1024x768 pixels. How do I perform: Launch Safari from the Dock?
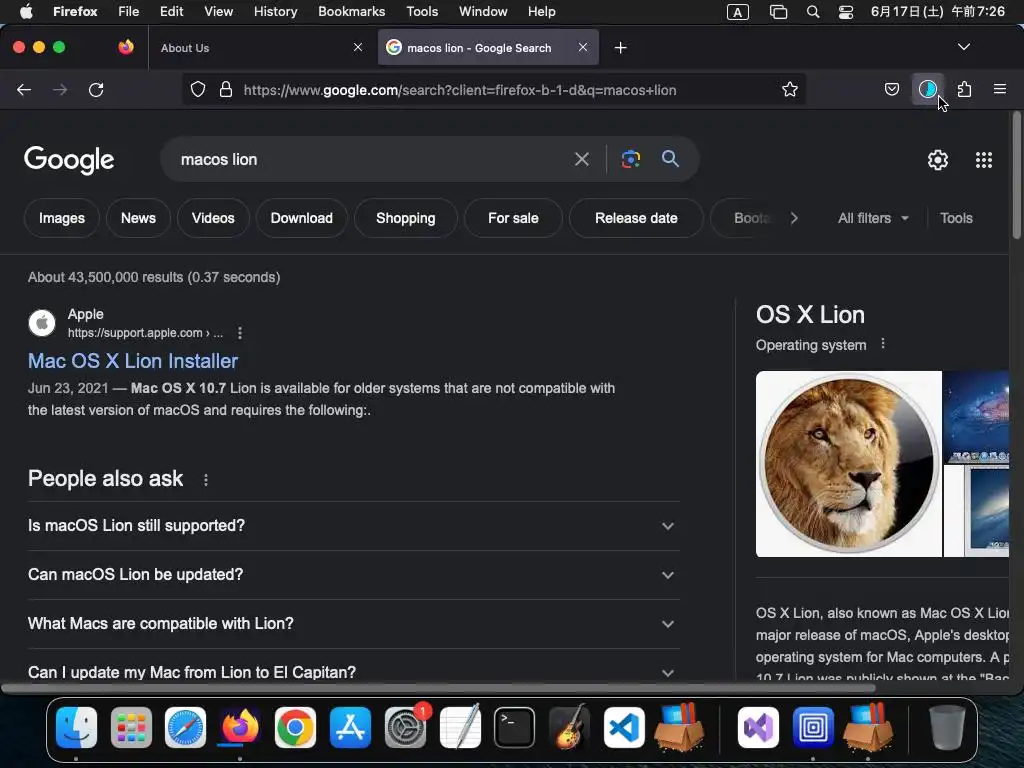[185, 728]
